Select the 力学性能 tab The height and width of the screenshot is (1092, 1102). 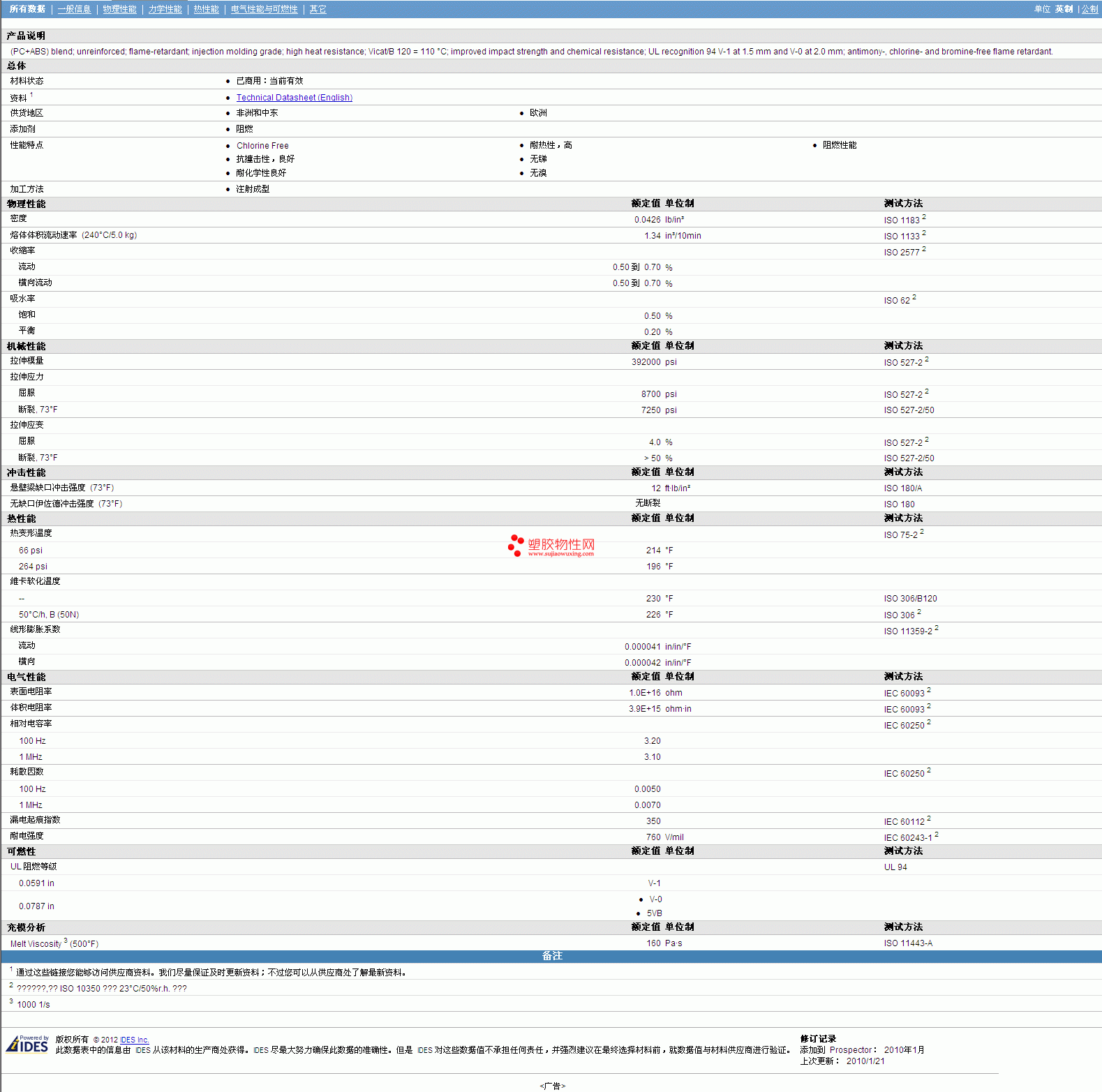165,9
